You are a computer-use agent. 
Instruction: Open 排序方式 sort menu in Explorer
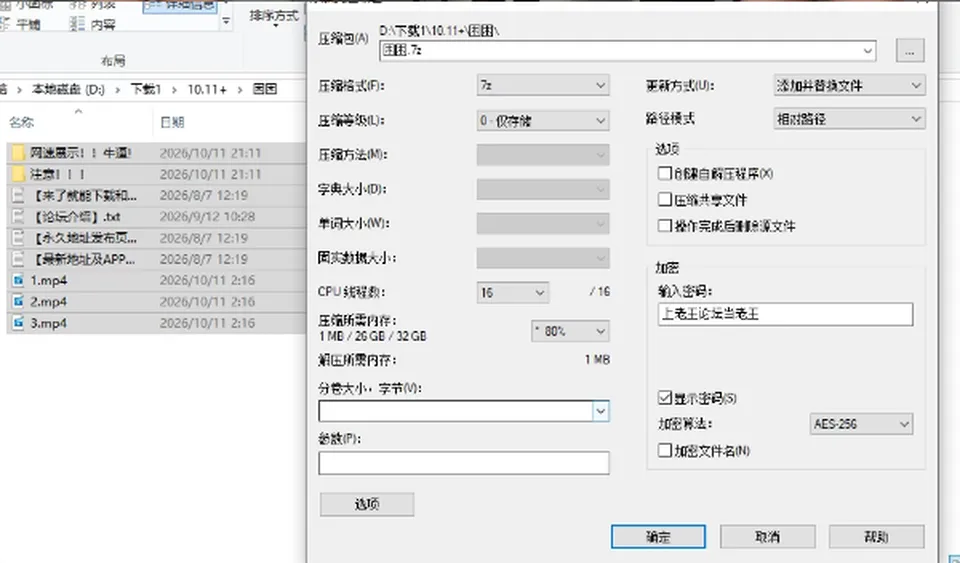pos(274,17)
